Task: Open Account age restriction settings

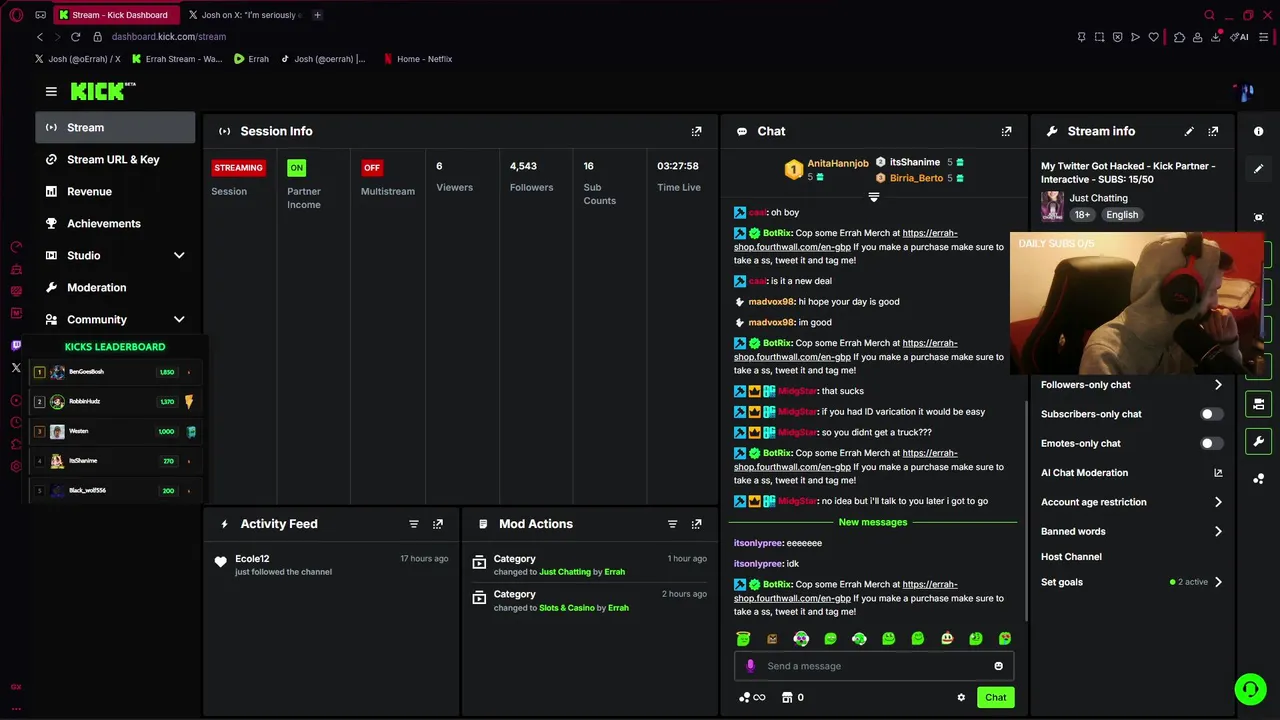Action: pyautogui.click(x=1131, y=502)
